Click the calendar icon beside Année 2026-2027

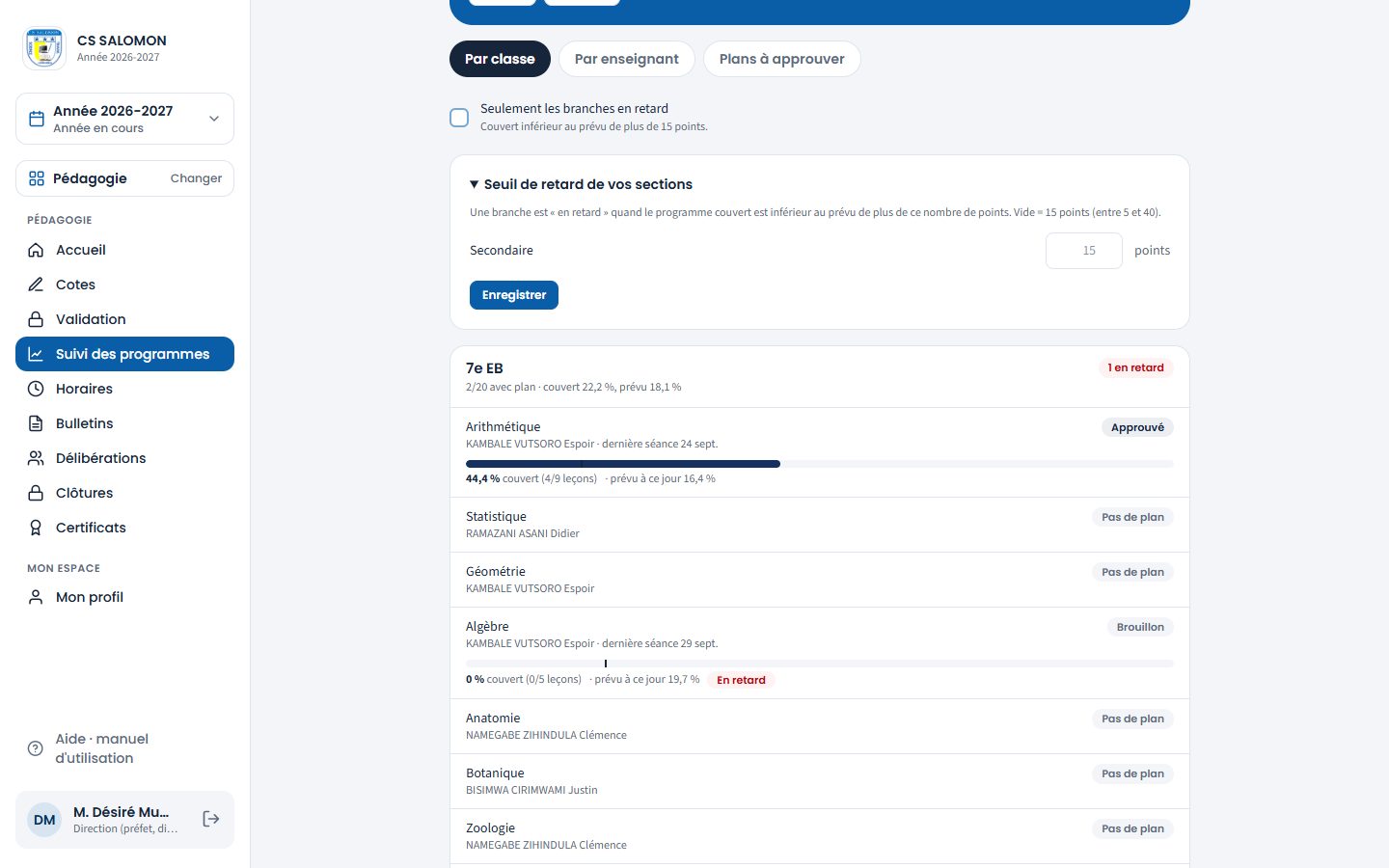tap(37, 119)
